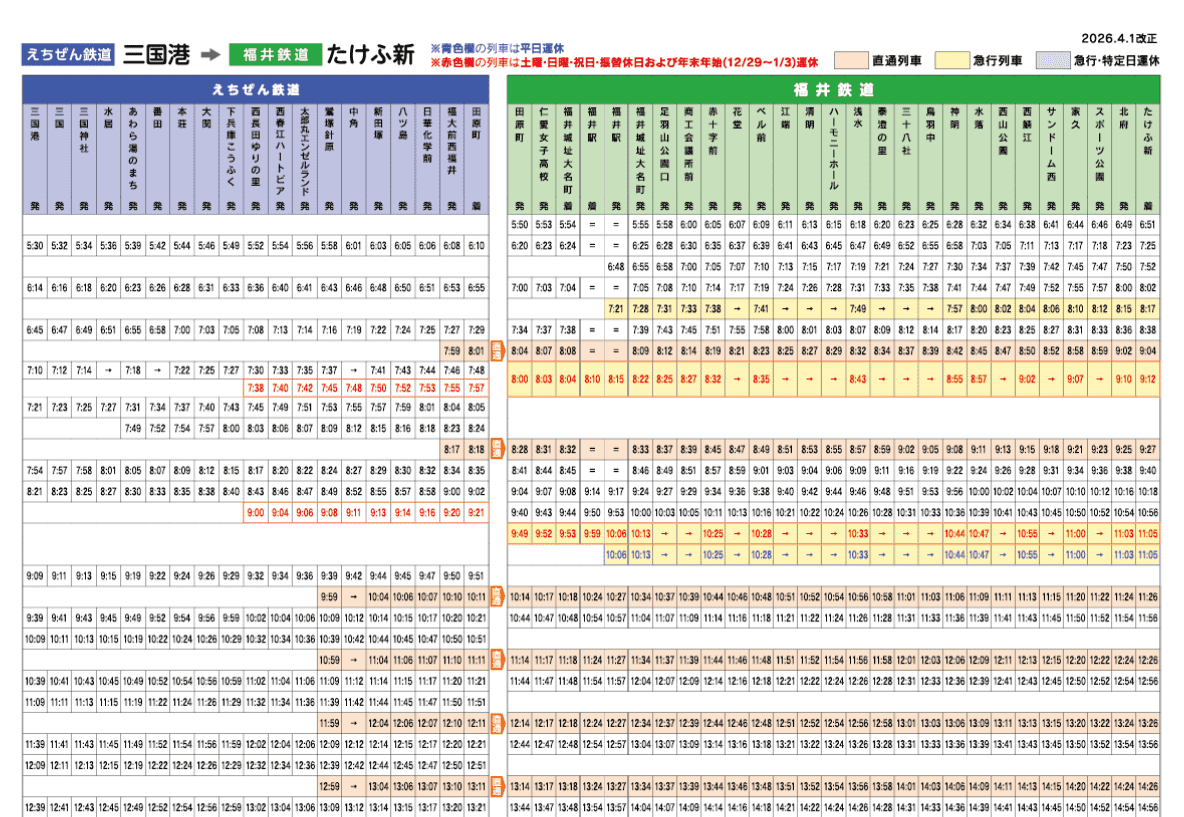Click the 直通 icon in the 10:11 arrival row
The width and height of the screenshot is (1184, 817).
(496, 597)
